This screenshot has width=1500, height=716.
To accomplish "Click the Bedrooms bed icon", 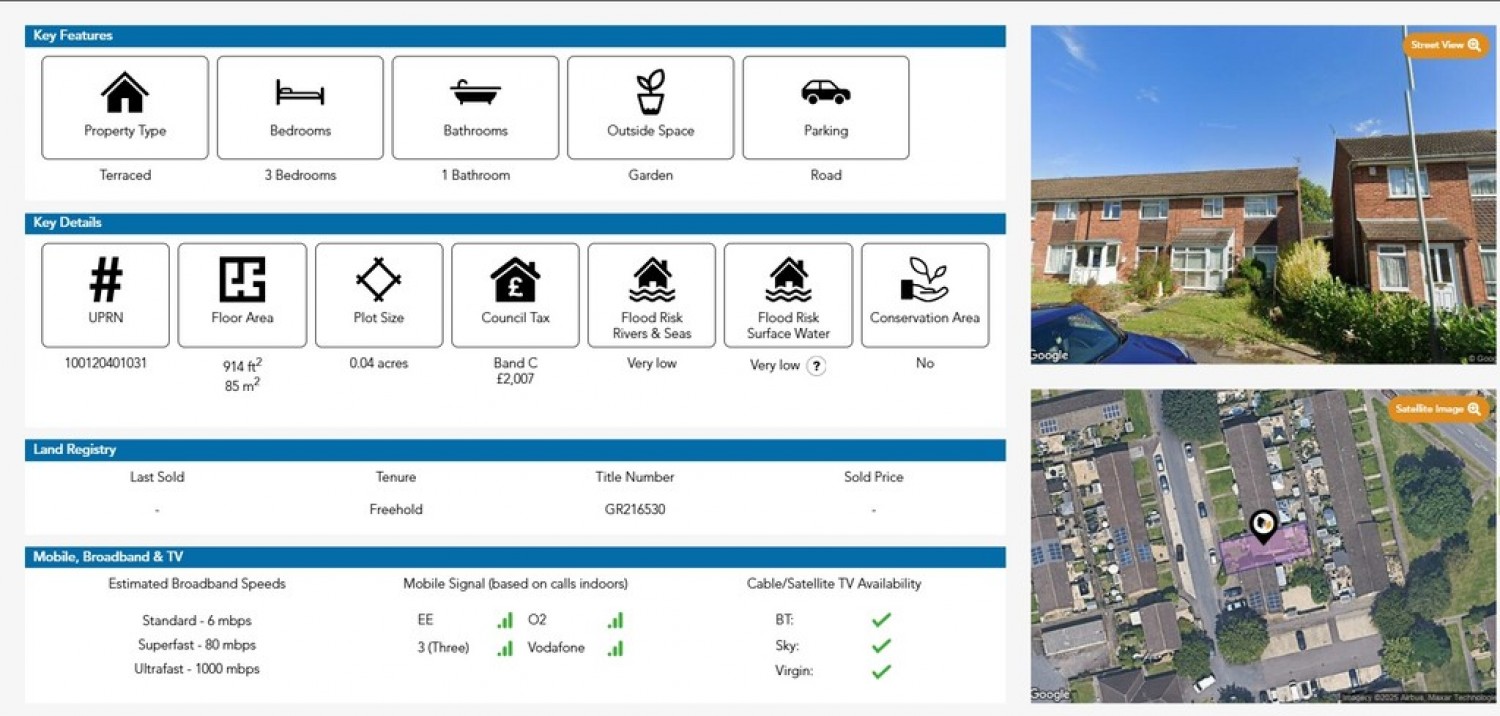I will coord(300,93).
